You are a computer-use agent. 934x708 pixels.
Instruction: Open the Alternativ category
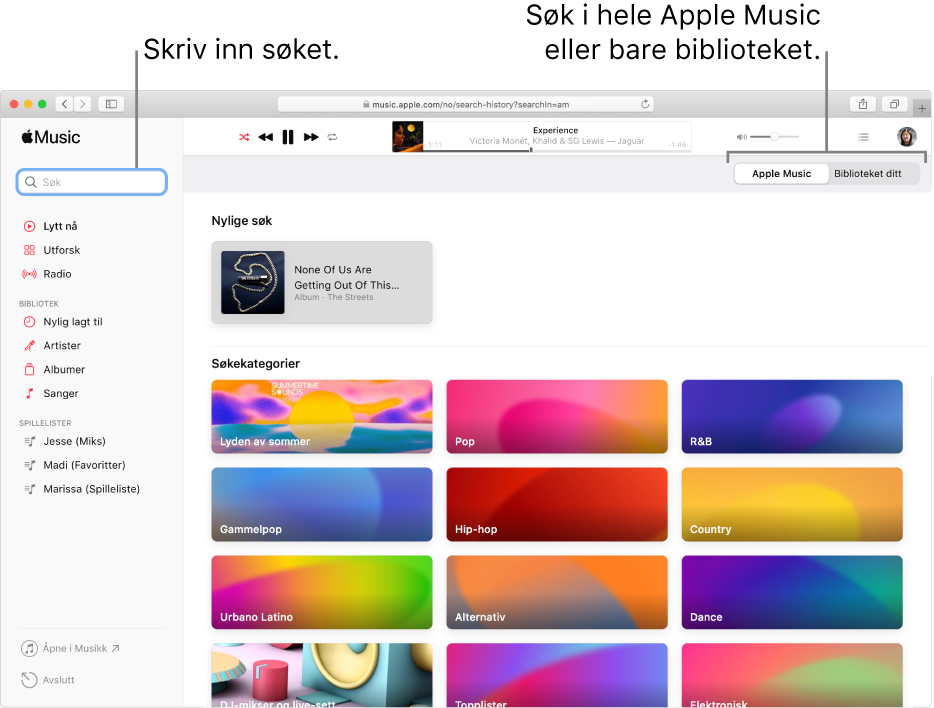[x=557, y=592]
